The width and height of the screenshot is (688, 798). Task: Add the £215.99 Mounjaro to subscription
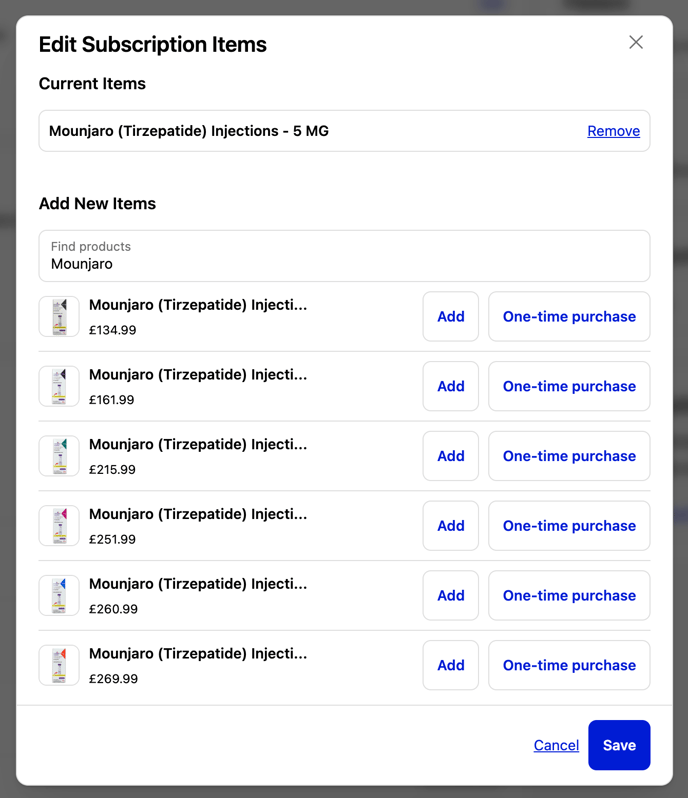click(450, 456)
